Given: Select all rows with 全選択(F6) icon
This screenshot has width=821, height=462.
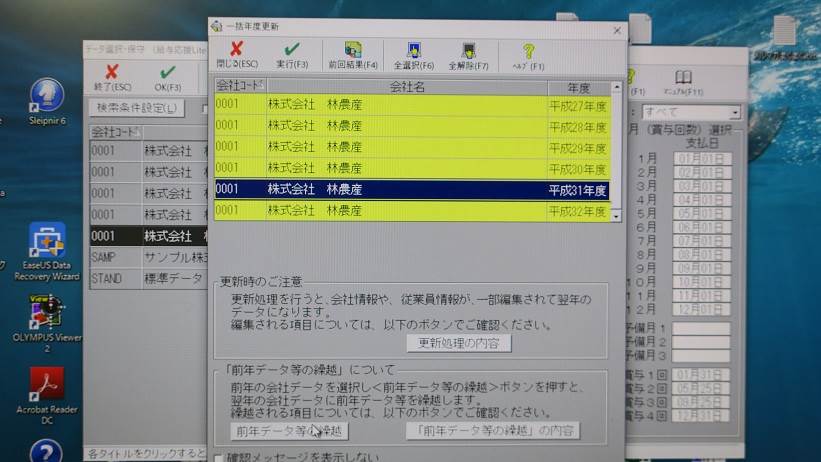Looking at the screenshot, I should point(413,53).
